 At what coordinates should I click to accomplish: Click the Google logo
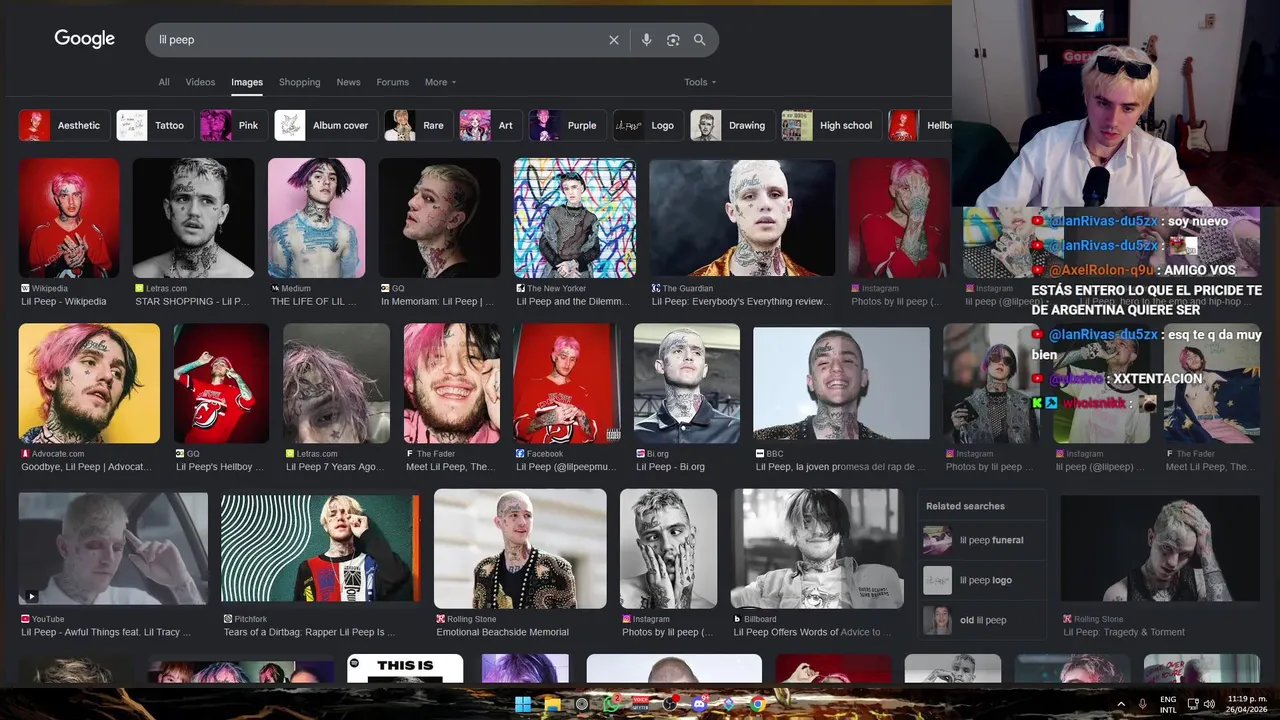point(85,39)
